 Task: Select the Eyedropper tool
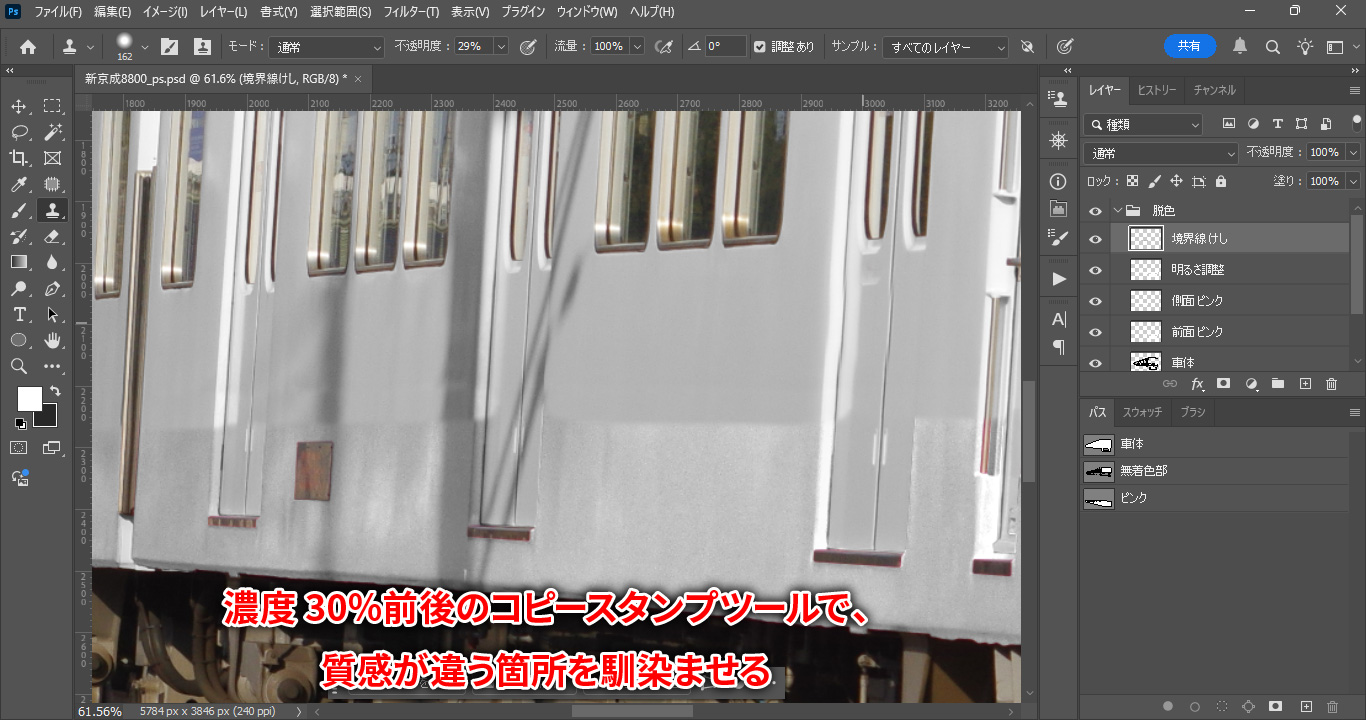19,184
